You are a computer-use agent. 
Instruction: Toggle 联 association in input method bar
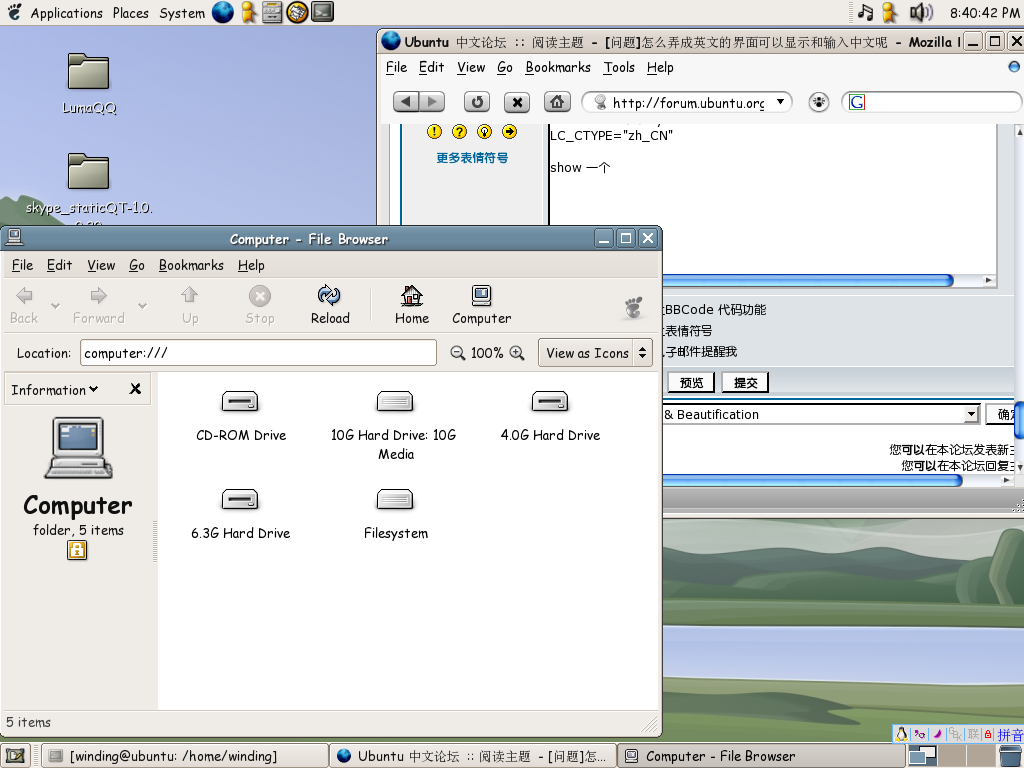pos(973,734)
